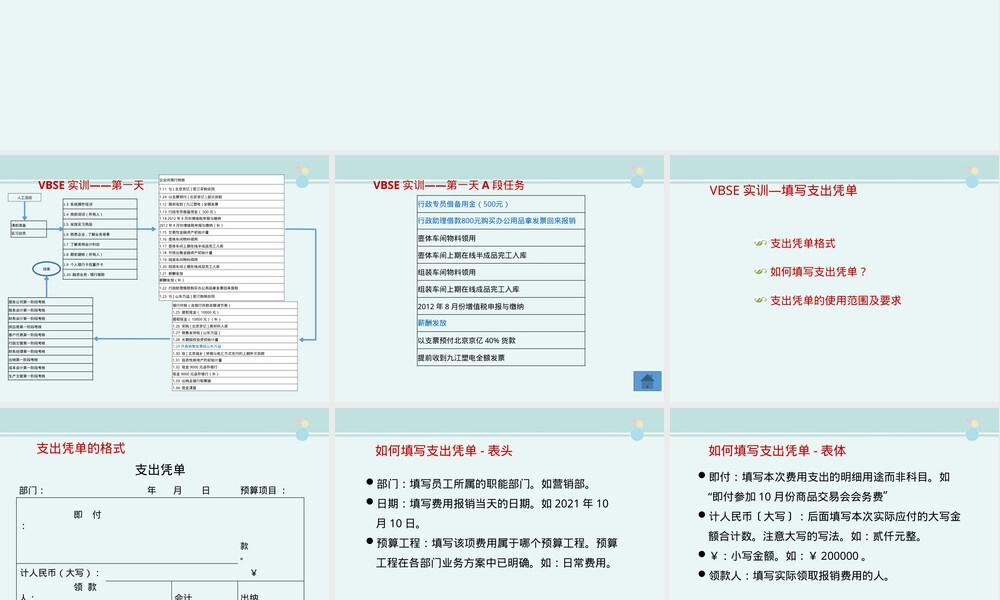Select the table row 组装车间物料领用
Screen dimensions: 1000x600
tap(501, 272)
